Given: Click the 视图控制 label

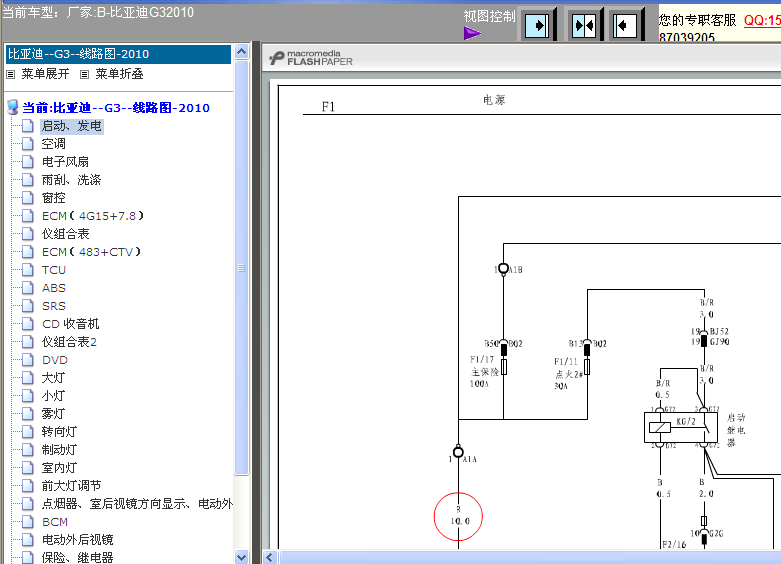Looking at the screenshot, I should [490, 16].
